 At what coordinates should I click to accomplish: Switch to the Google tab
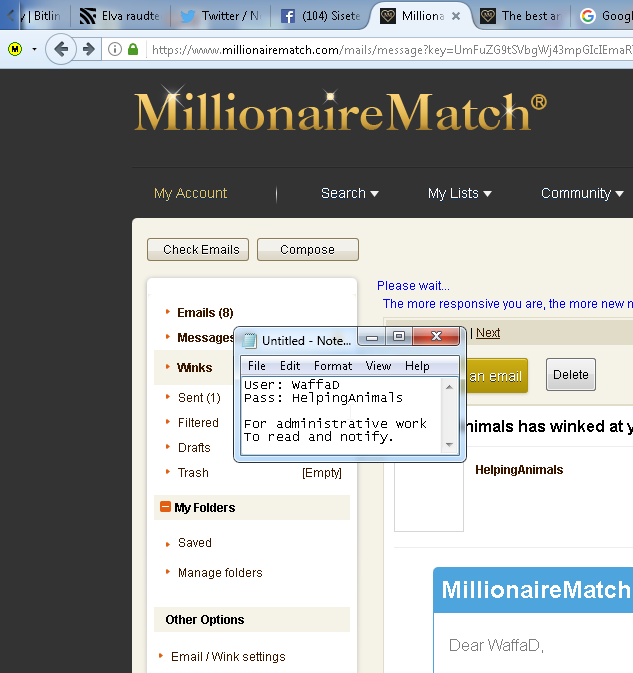605,16
